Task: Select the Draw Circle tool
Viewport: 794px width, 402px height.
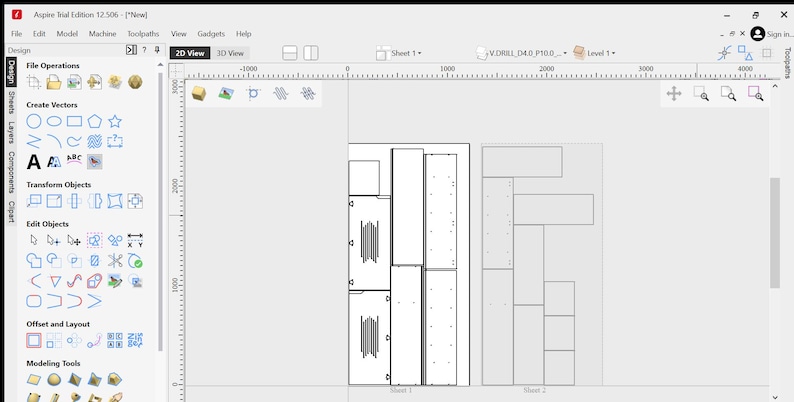Action: pos(34,122)
